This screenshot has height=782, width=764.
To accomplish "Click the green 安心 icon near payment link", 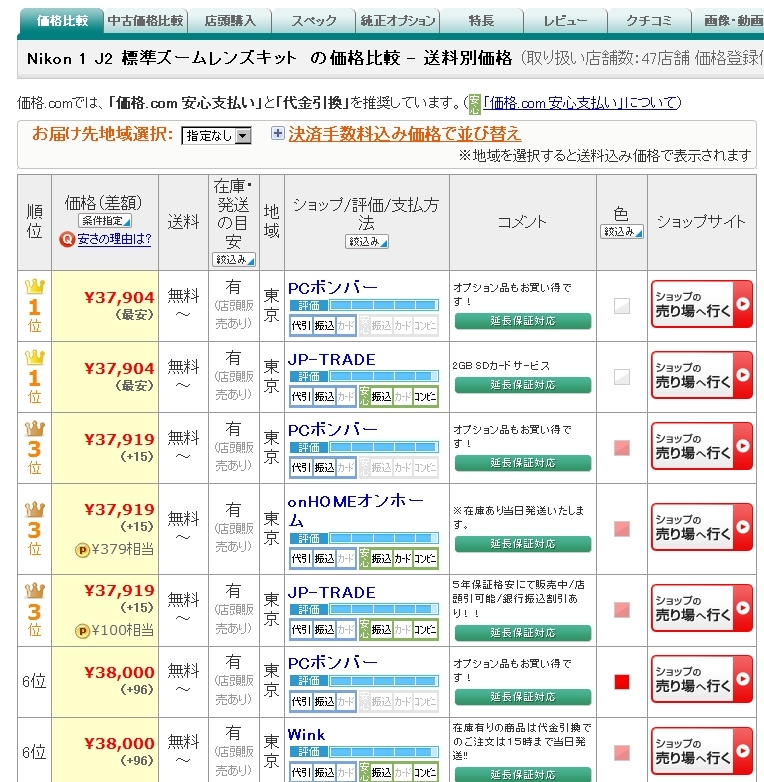I will (x=475, y=104).
